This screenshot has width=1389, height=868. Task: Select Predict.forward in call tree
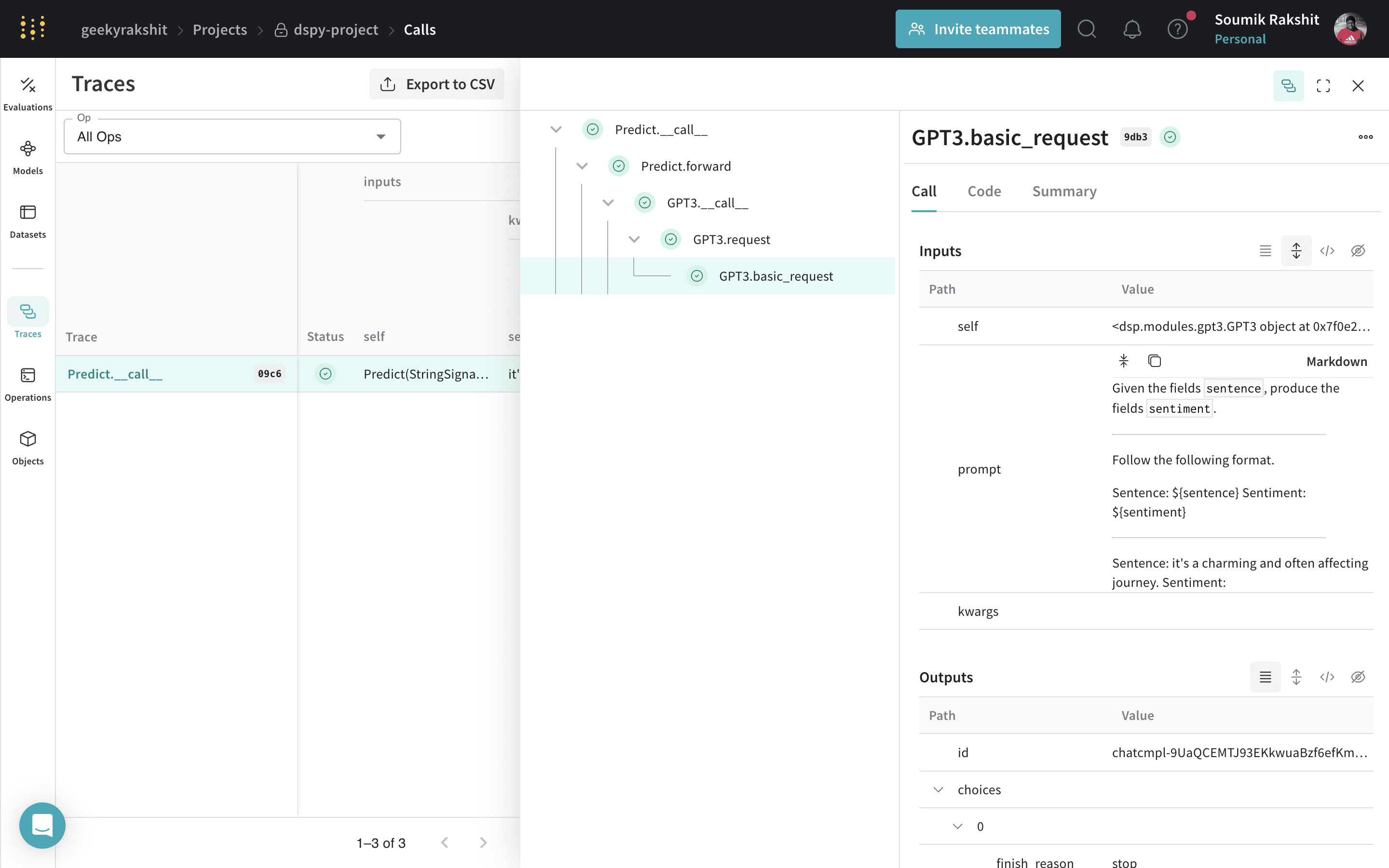(686, 166)
